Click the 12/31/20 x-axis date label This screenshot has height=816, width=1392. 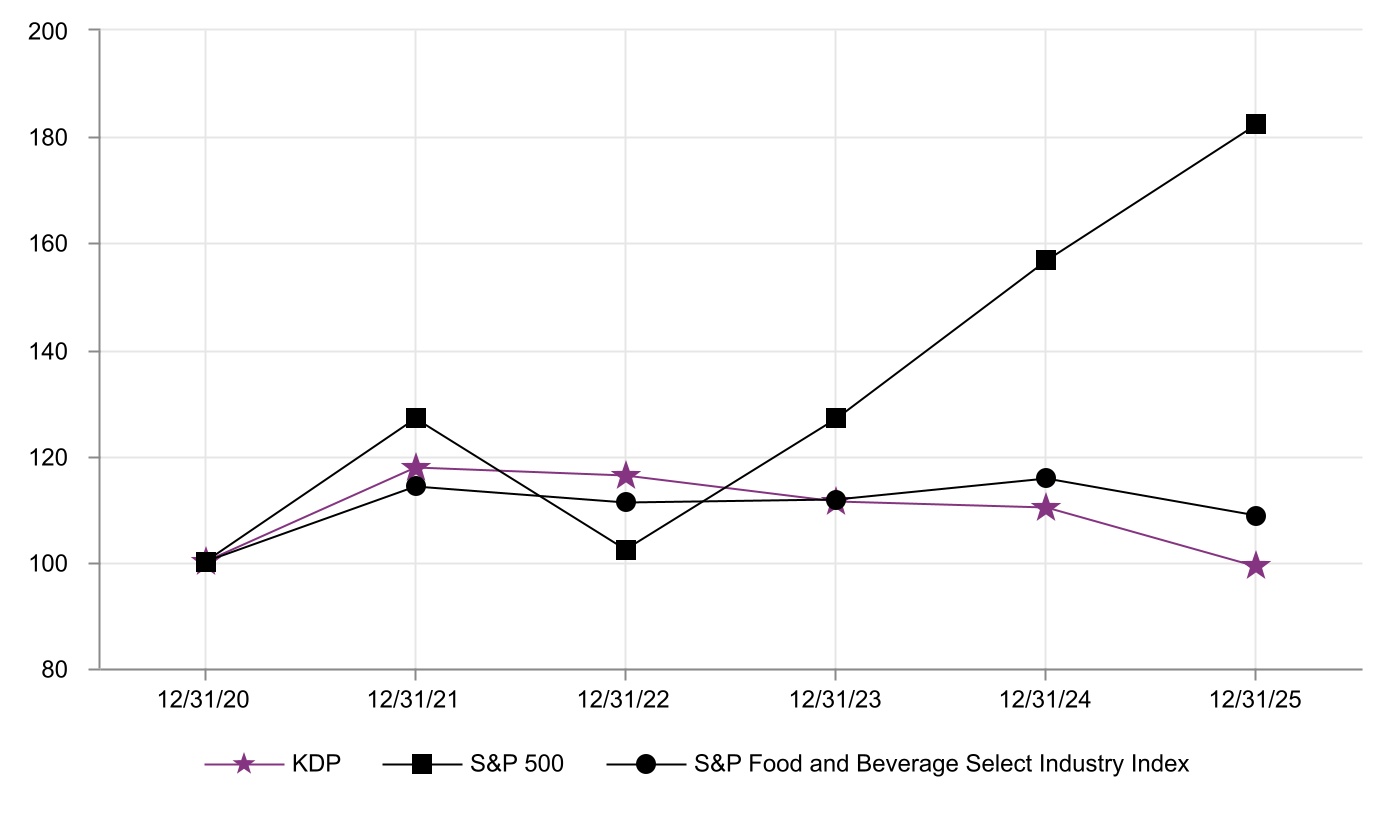click(x=206, y=700)
